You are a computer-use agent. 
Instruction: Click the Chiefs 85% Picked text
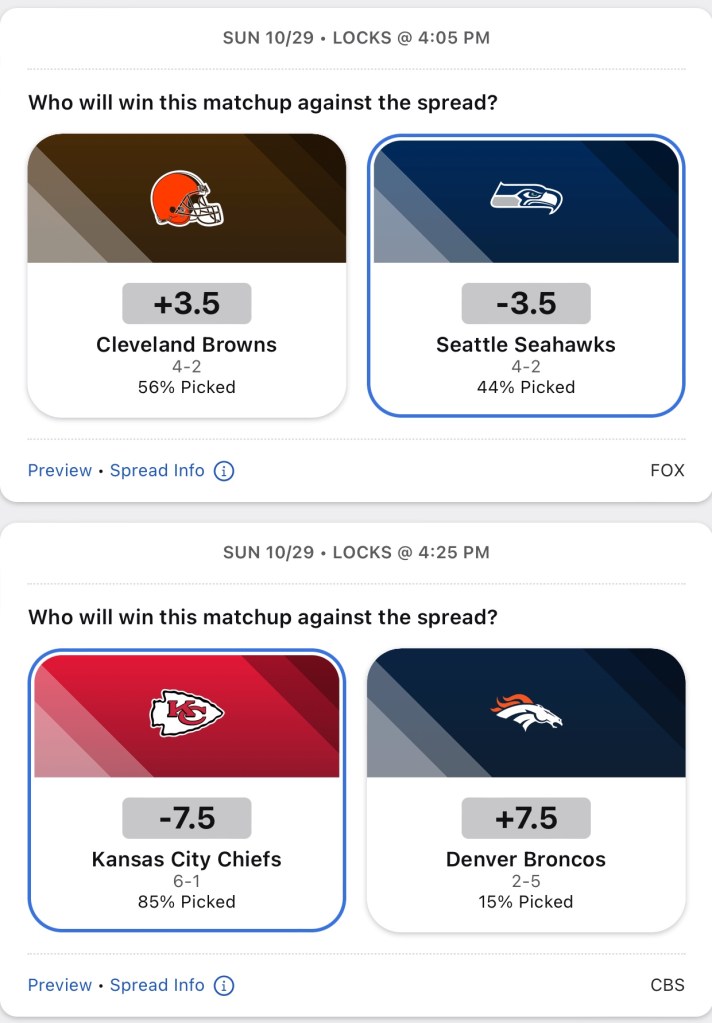point(187,902)
